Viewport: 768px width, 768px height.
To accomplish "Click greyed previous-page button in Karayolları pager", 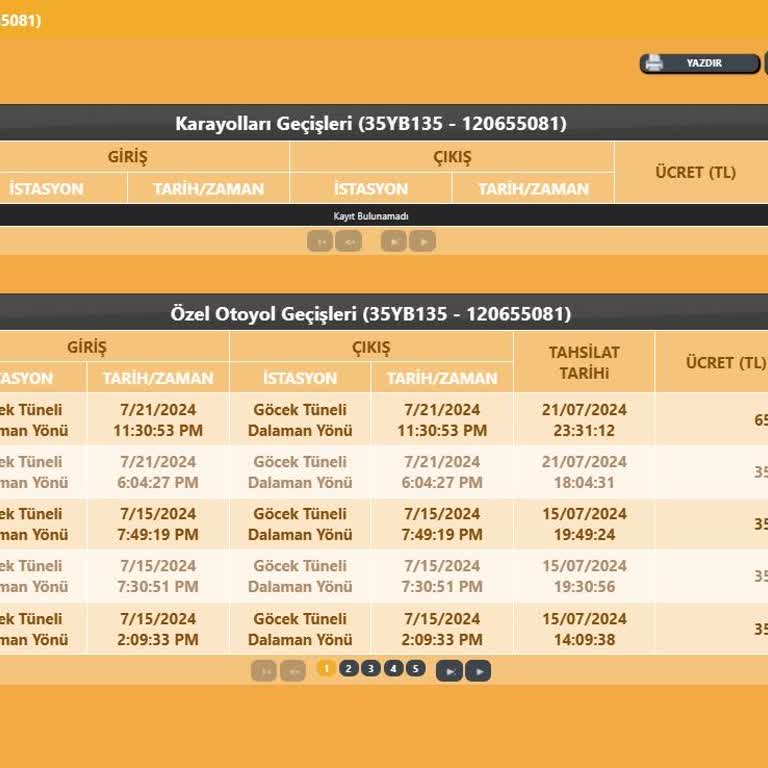I will tap(349, 241).
